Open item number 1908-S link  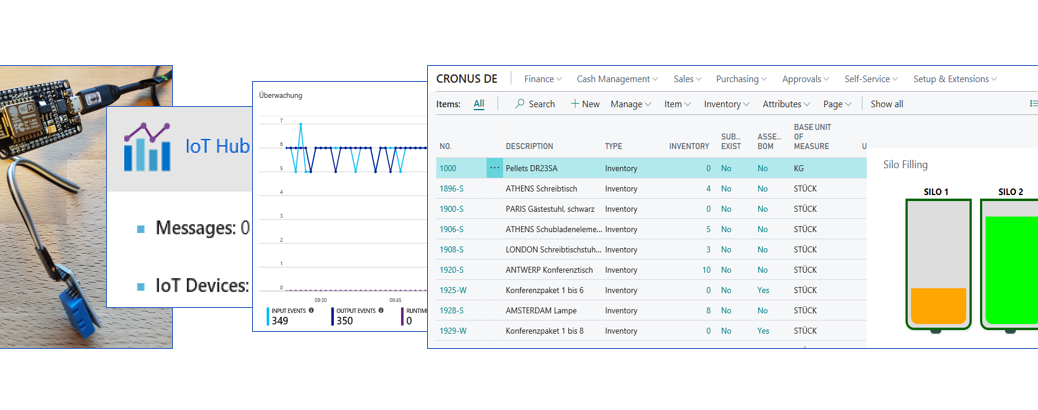coord(451,250)
